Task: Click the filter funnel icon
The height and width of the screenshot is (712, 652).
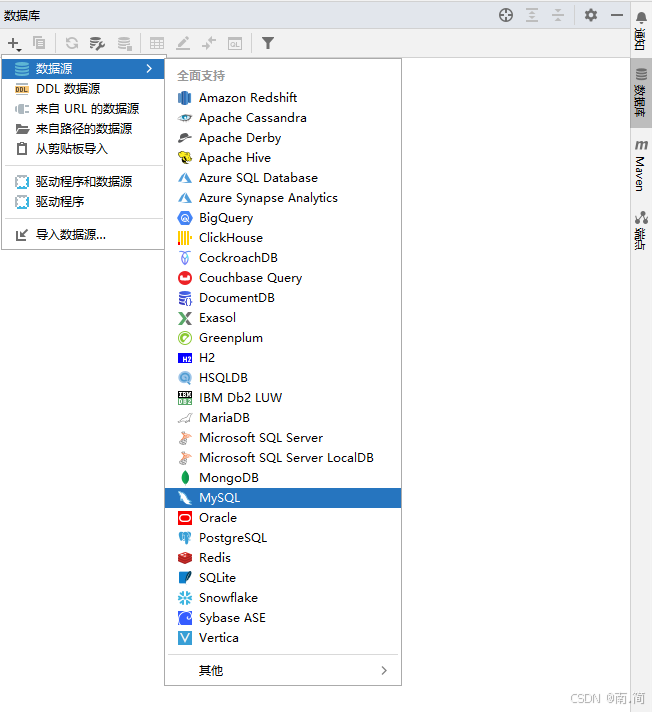Action: tap(268, 43)
